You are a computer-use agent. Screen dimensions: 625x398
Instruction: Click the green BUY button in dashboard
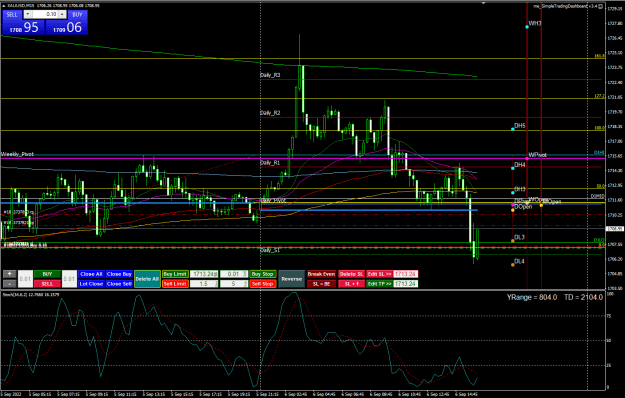47,274
